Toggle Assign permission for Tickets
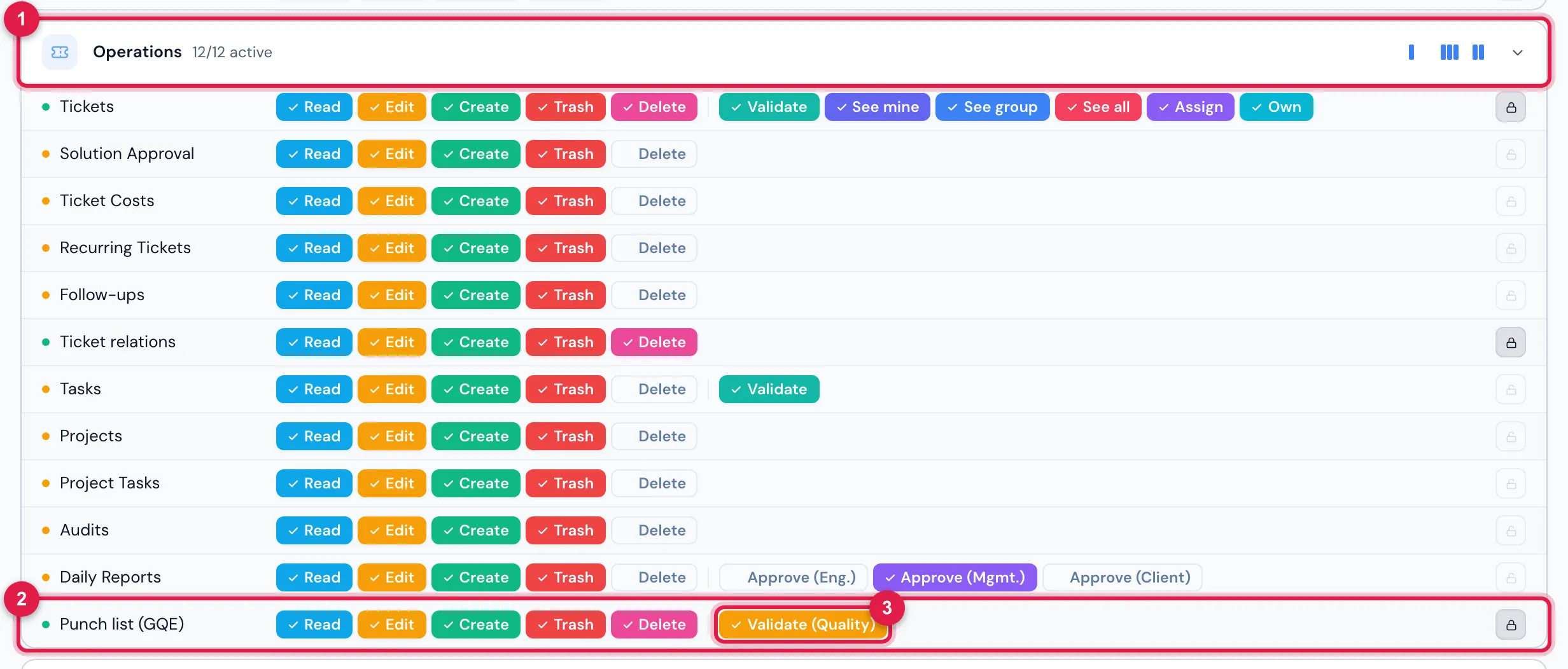This screenshot has height=669, width=1568. click(x=1190, y=107)
